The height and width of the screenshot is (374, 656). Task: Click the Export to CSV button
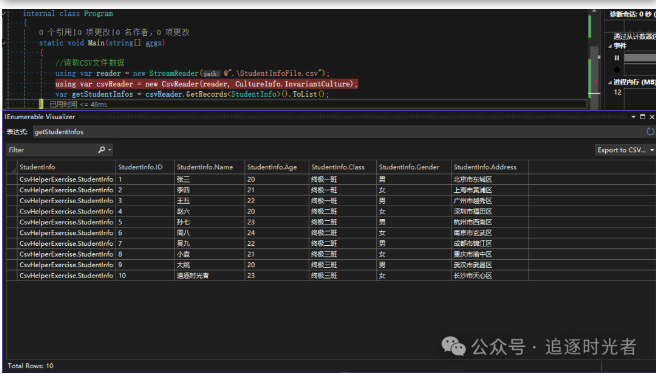pos(621,150)
